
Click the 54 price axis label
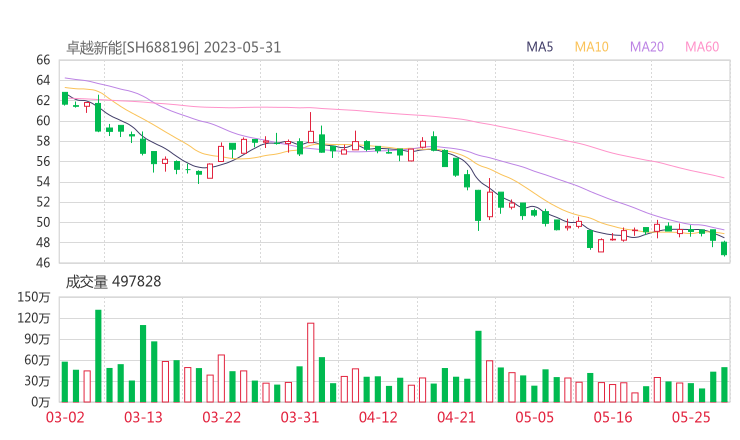point(43,182)
